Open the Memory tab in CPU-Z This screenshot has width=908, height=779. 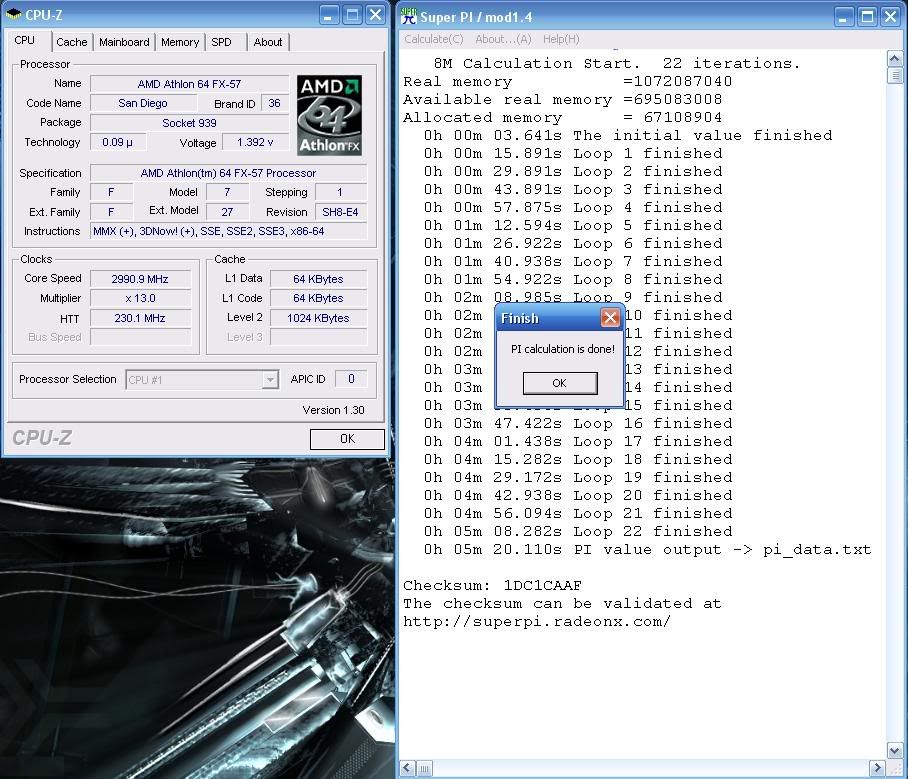180,42
